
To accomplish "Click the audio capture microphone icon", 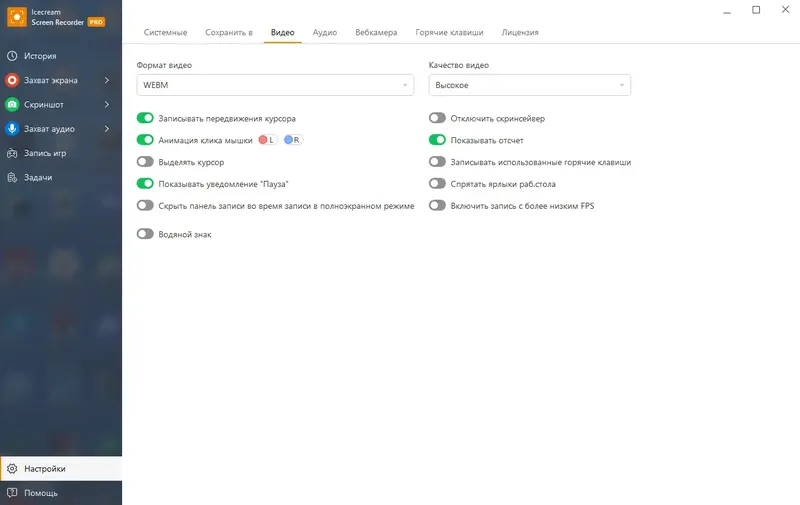I will click(12, 128).
